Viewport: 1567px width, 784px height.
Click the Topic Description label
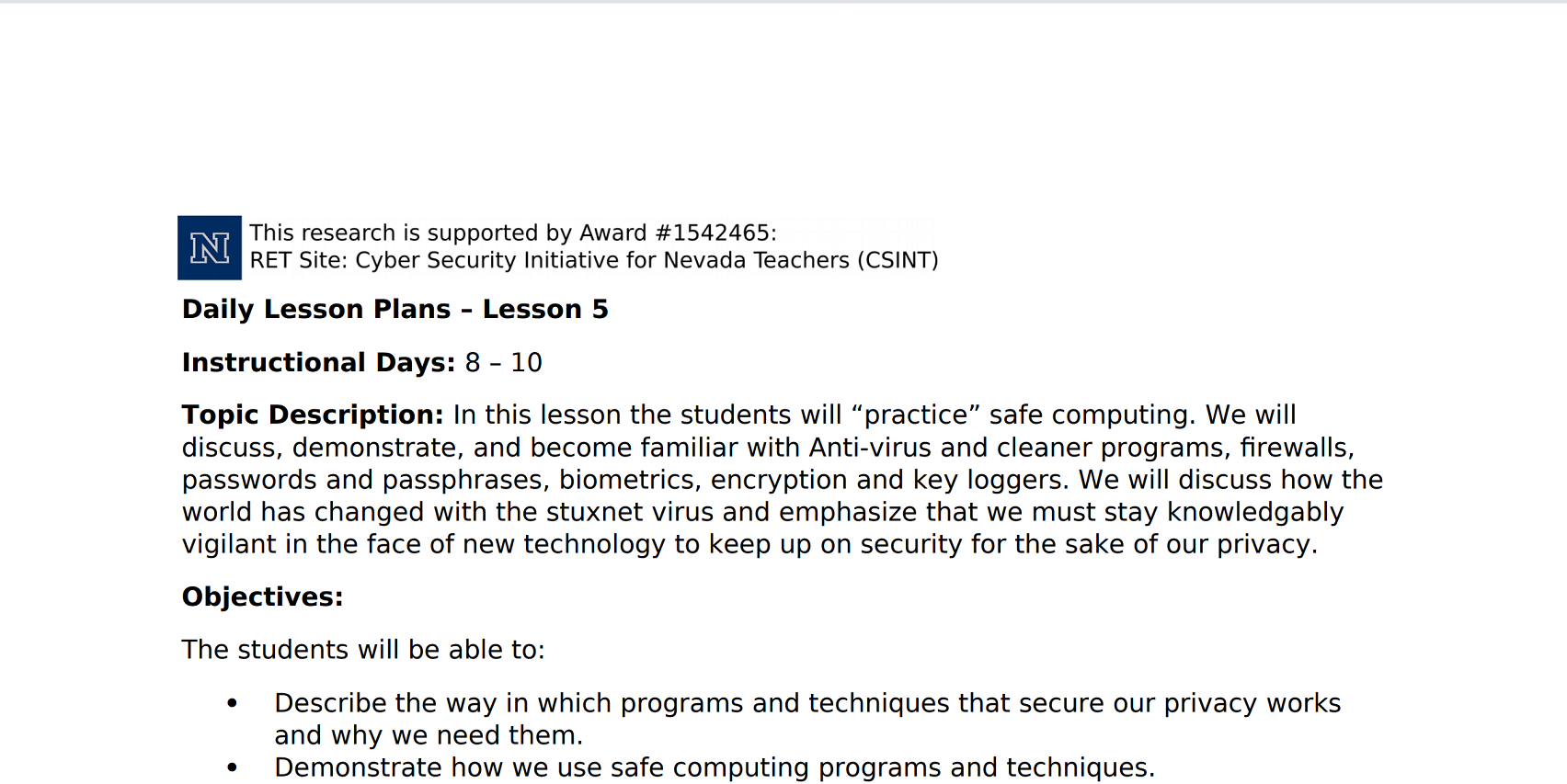(x=313, y=415)
